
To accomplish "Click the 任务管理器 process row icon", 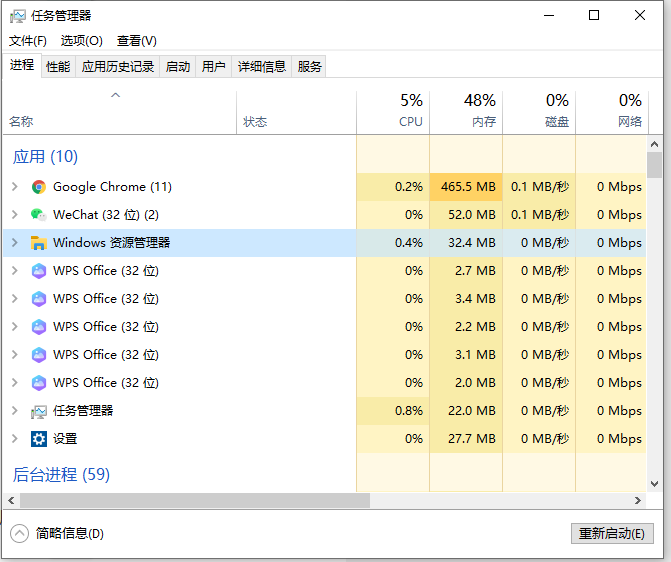I will point(39,411).
